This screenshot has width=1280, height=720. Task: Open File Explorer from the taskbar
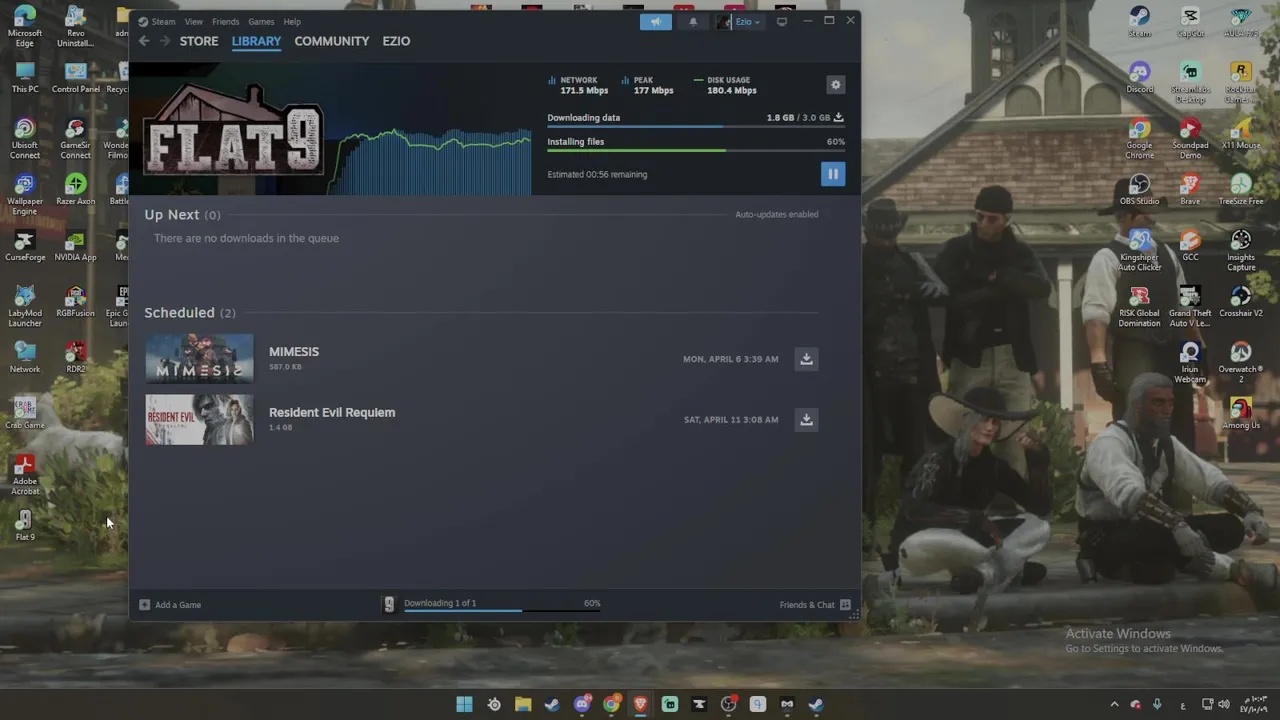click(x=523, y=704)
